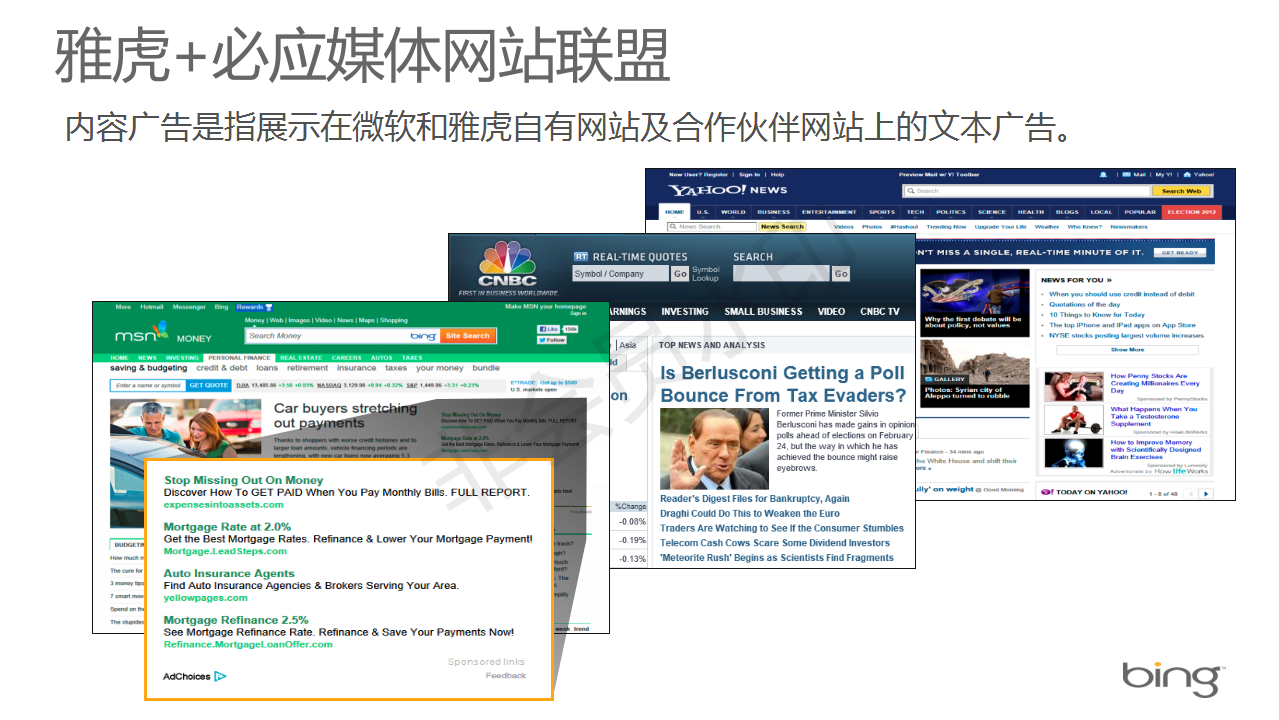Click the Twitter Follow button on MSN

552,340
